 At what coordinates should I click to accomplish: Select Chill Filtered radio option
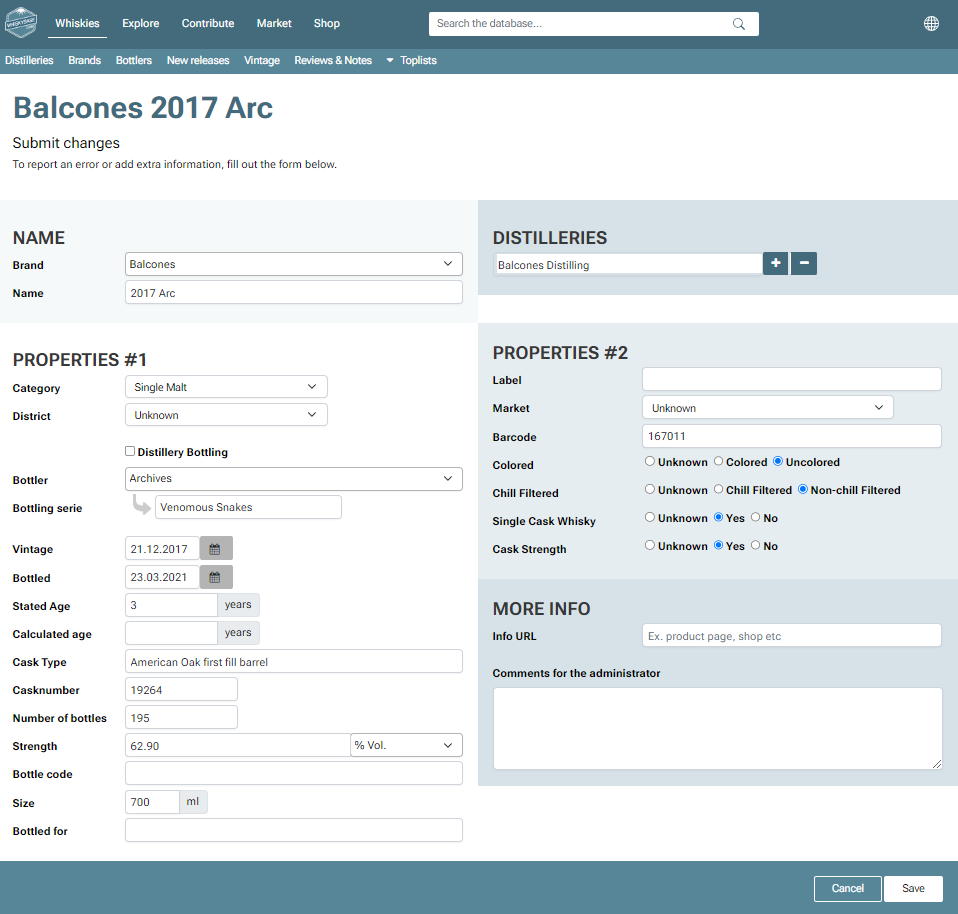coord(718,489)
